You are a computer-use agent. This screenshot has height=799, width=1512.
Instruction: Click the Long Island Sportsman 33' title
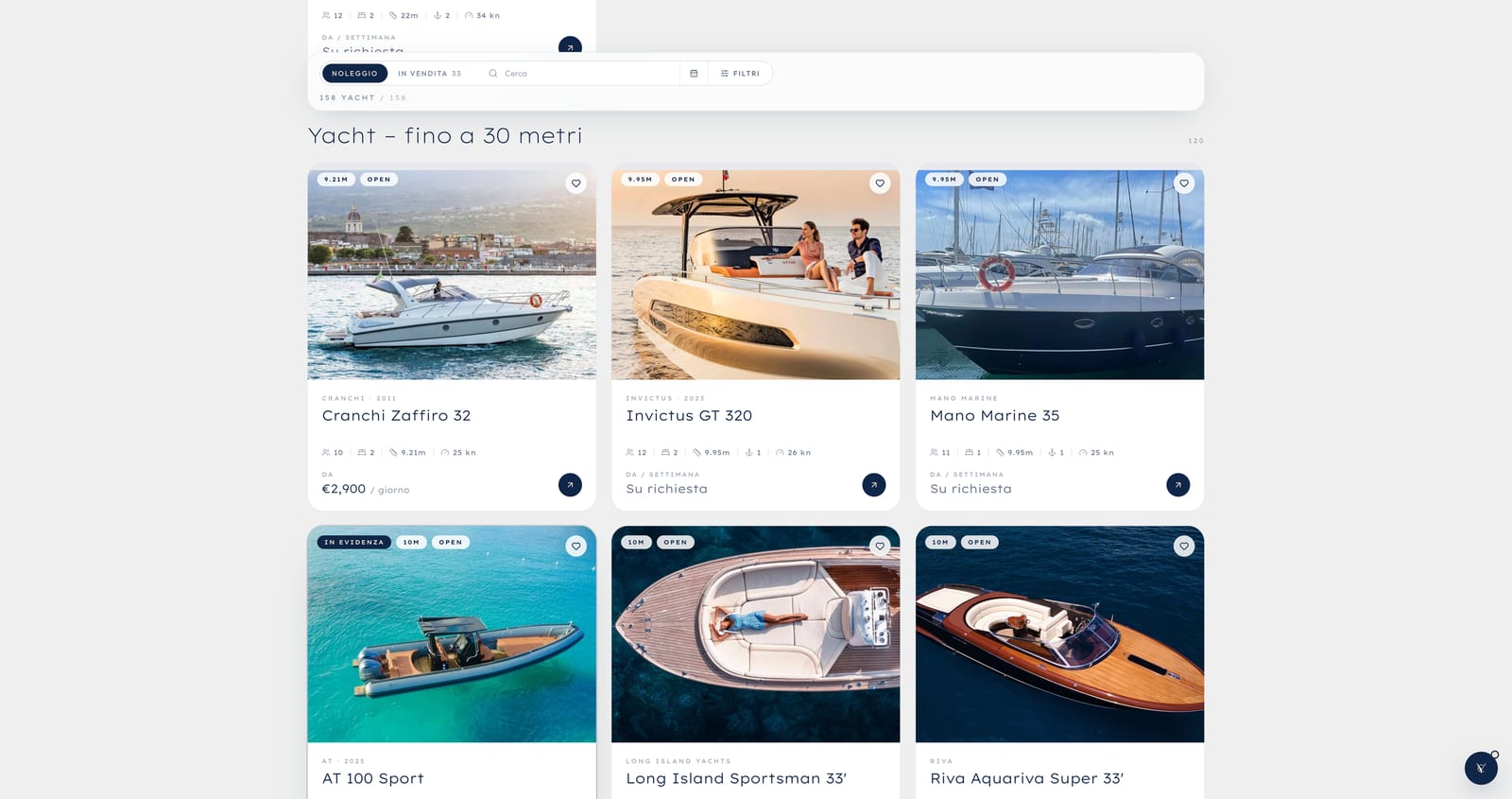[x=736, y=778]
